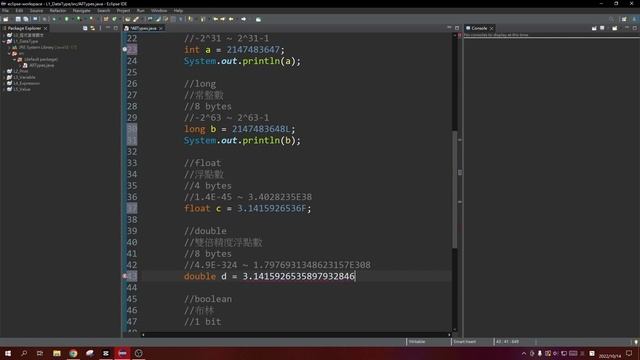This screenshot has height=360, width=640.
Task: Expand the L4_Expression project
Action: [4, 83]
